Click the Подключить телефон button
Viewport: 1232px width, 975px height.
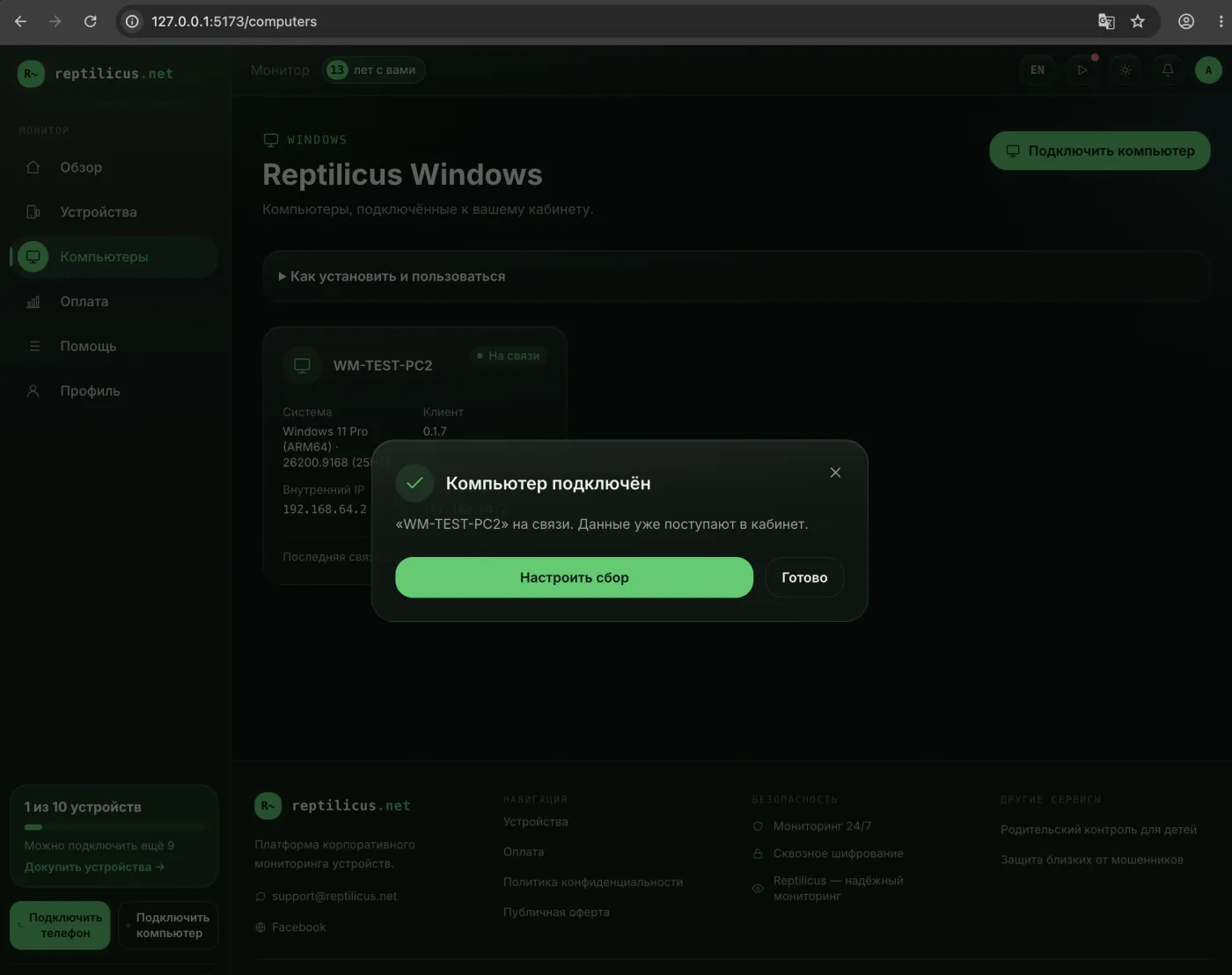(60, 925)
